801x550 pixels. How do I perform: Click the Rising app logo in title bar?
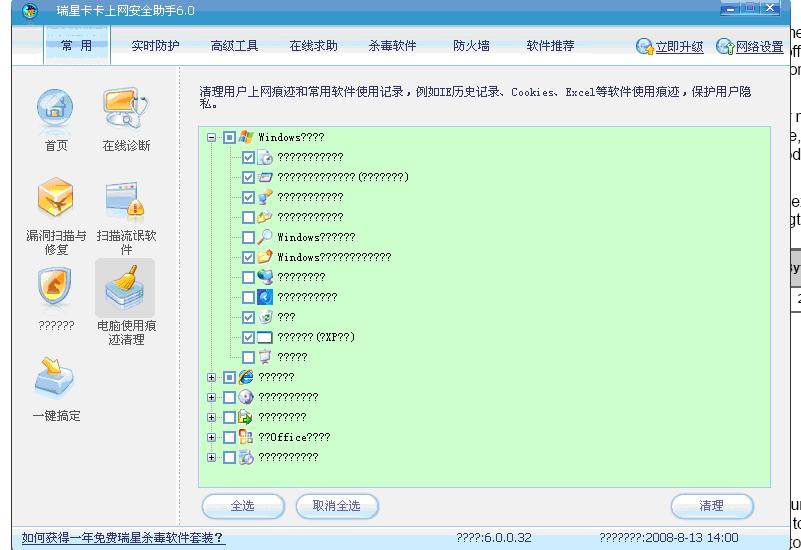(30, 11)
